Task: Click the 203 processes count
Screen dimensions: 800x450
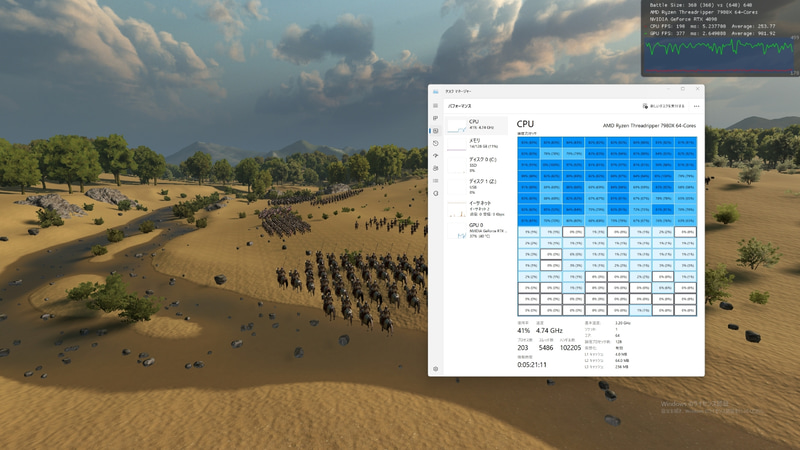Action: [523, 347]
